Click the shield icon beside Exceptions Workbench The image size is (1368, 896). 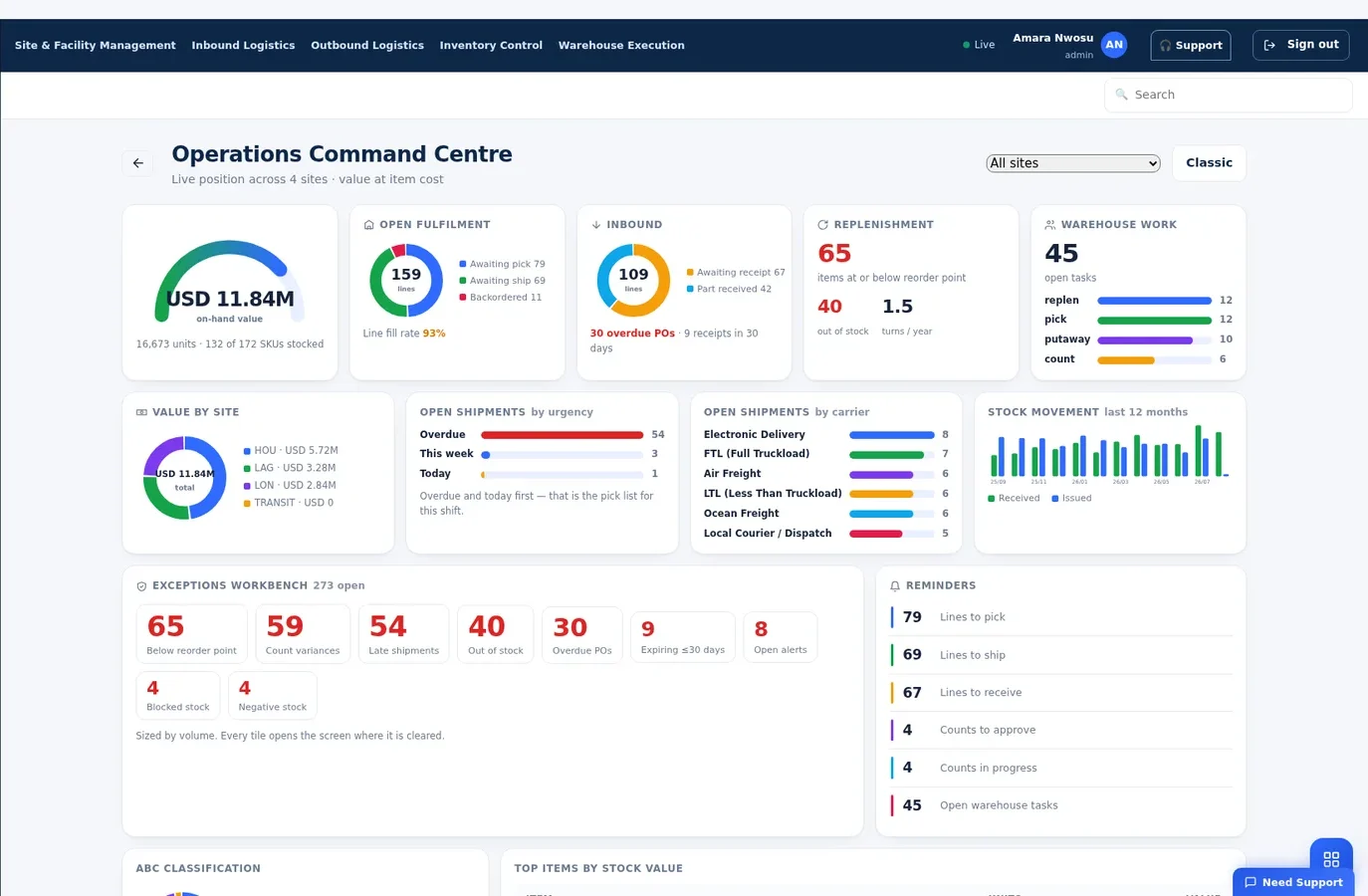[x=141, y=586]
